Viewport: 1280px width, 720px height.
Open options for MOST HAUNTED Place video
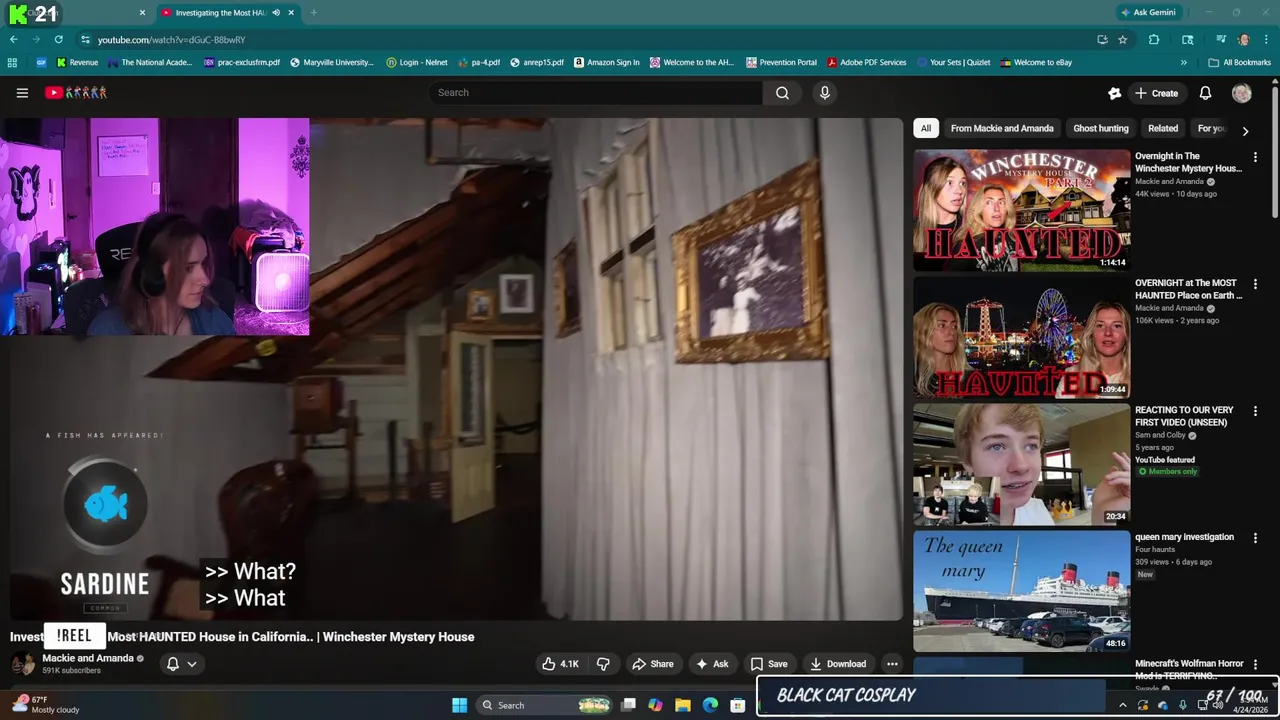point(1255,284)
